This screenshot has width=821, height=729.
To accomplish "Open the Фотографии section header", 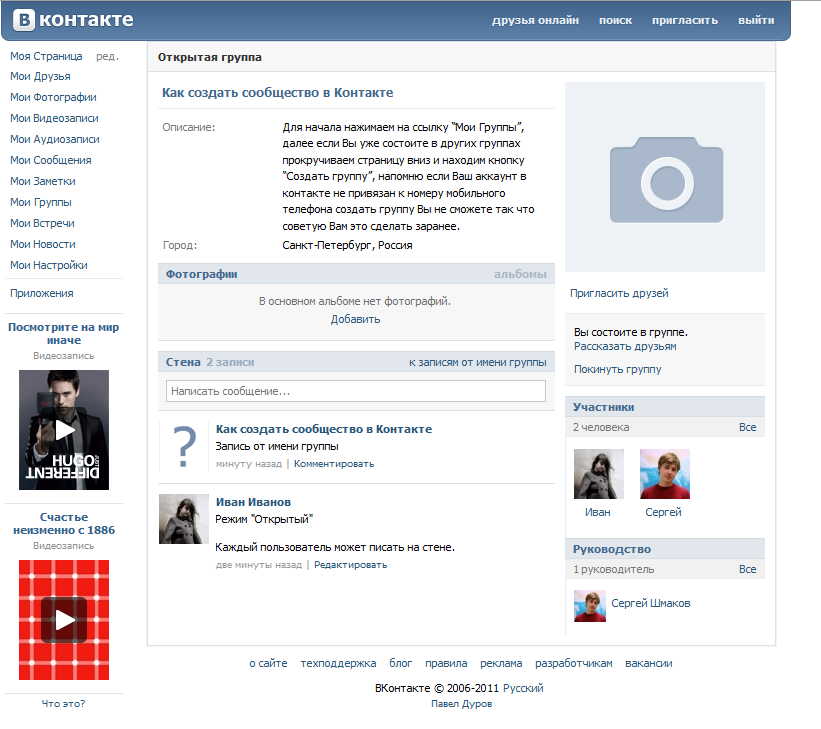I will tap(201, 274).
